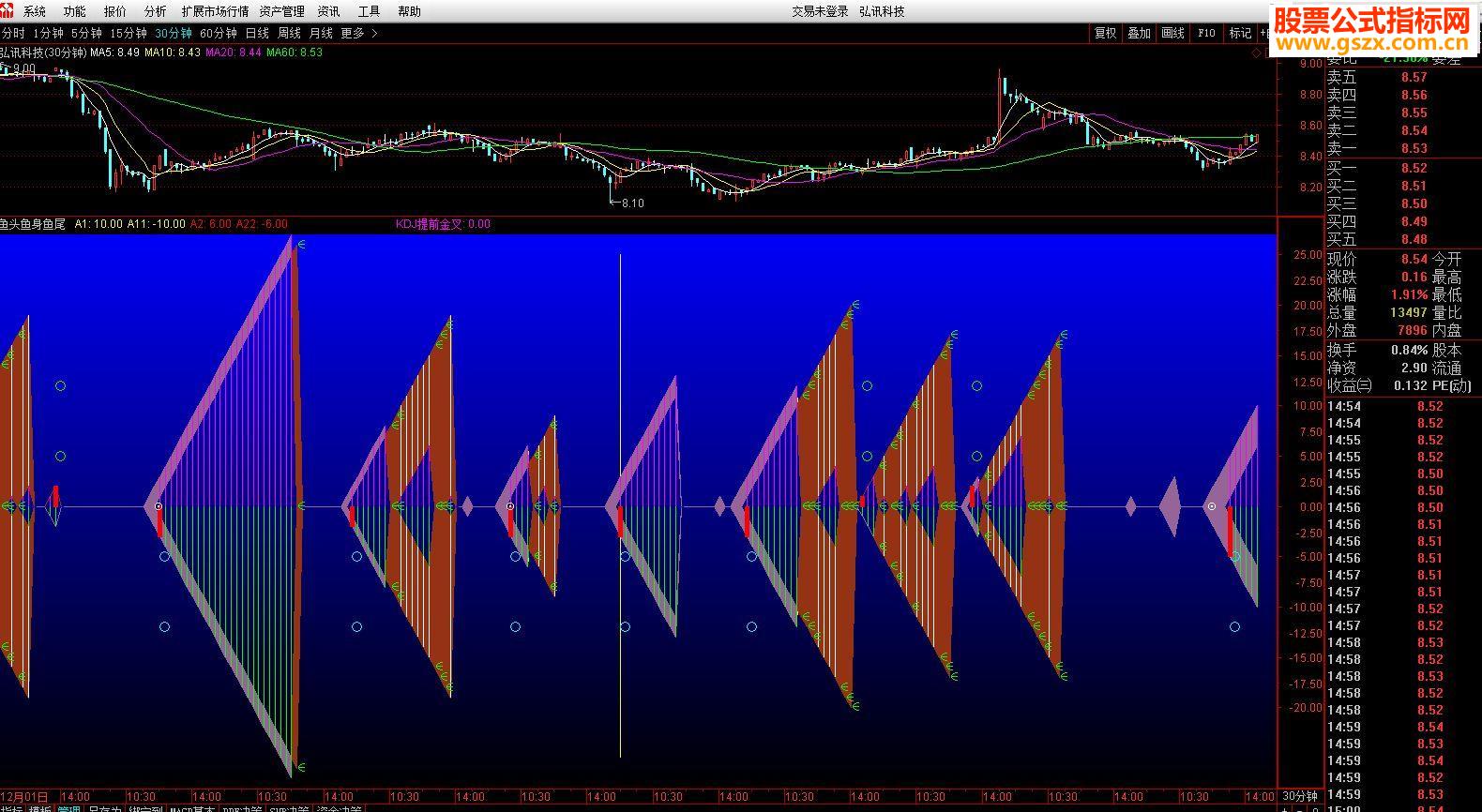Click the 涨幅 value 1.91%
Screen dimensions: 1482x812
point(1410,294)
